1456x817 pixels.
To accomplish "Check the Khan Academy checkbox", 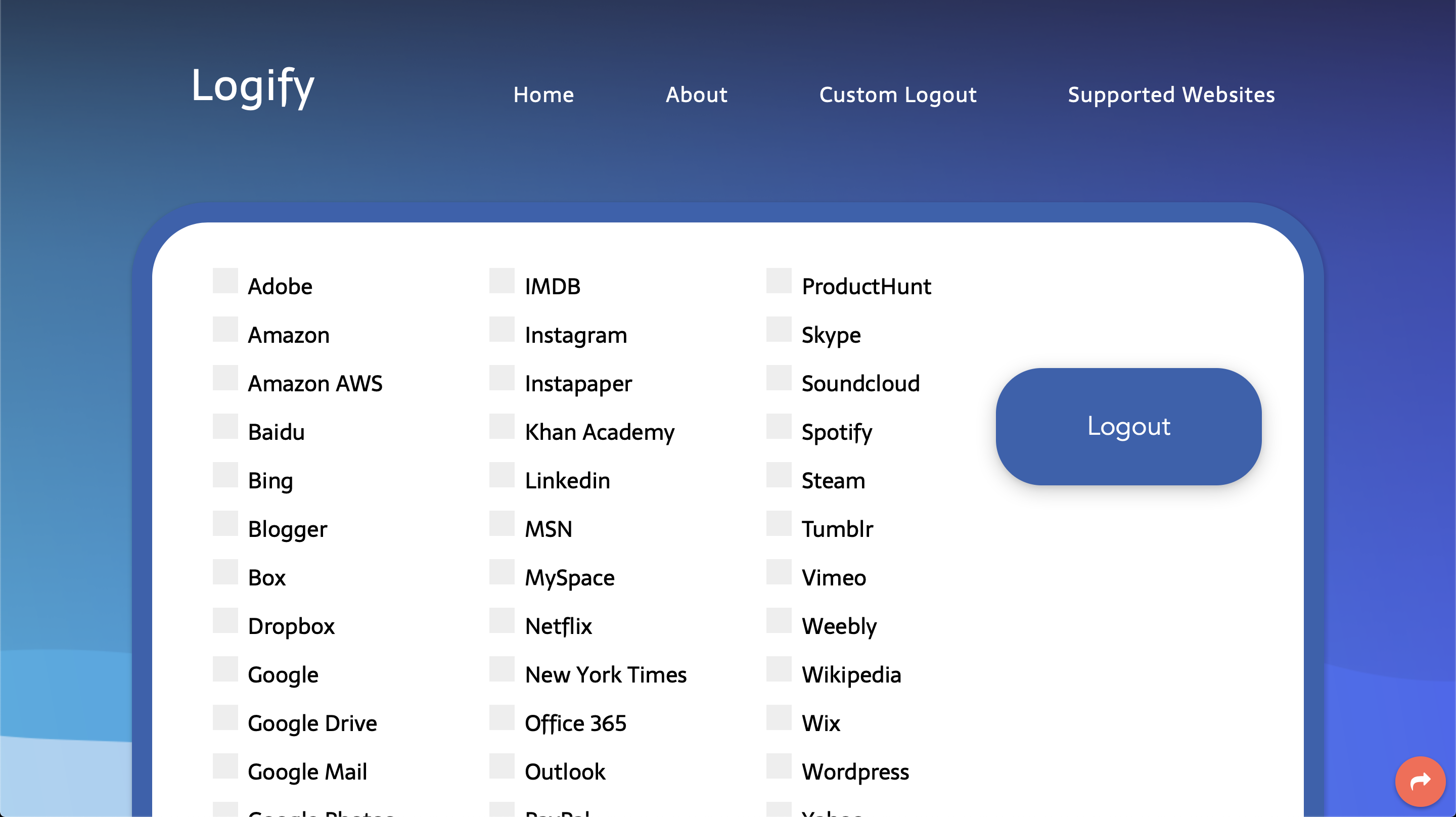I will click(502, 426).
